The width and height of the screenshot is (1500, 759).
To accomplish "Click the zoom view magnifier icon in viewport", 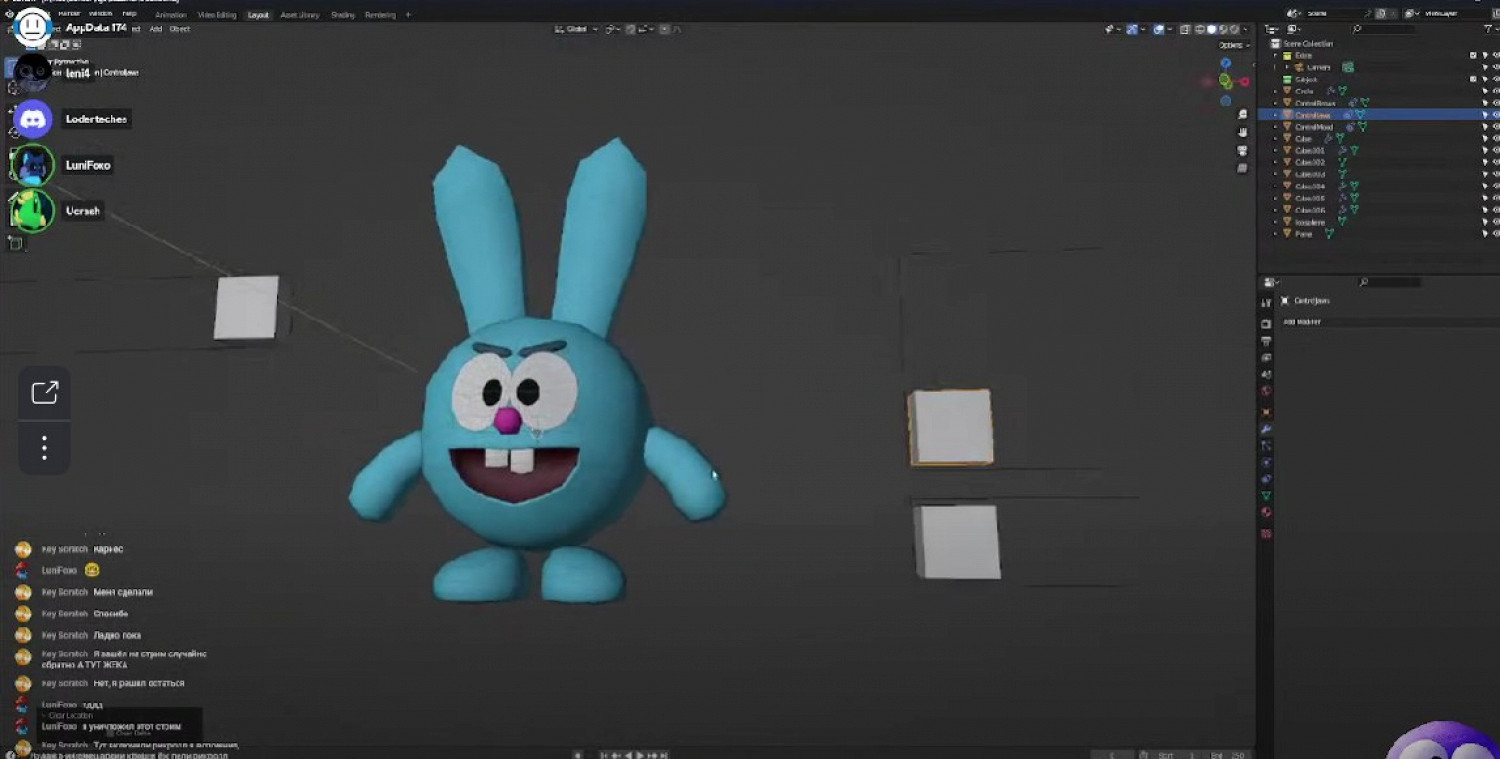I will 1242,115.
